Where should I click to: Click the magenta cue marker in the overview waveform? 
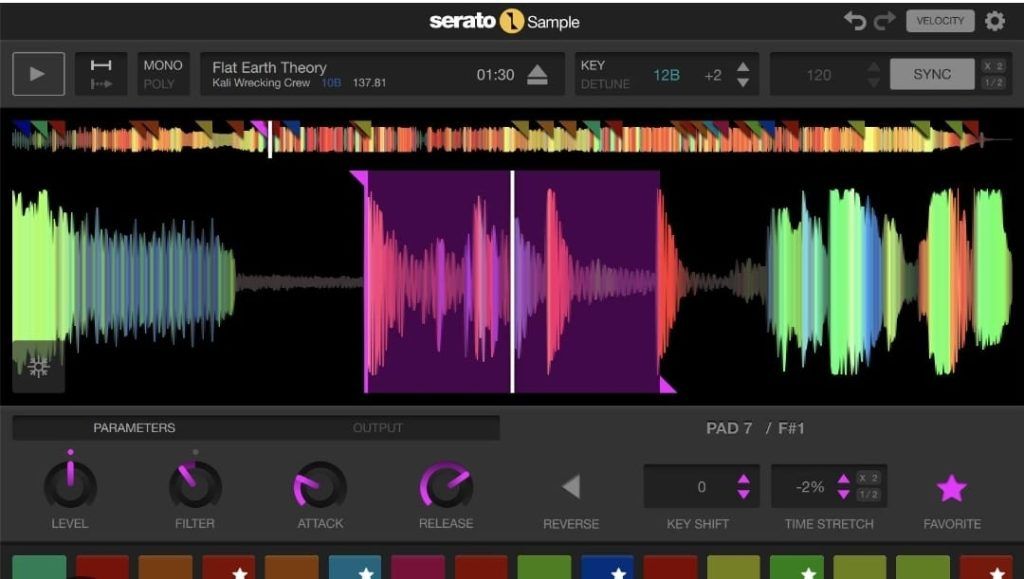point(260,127)
